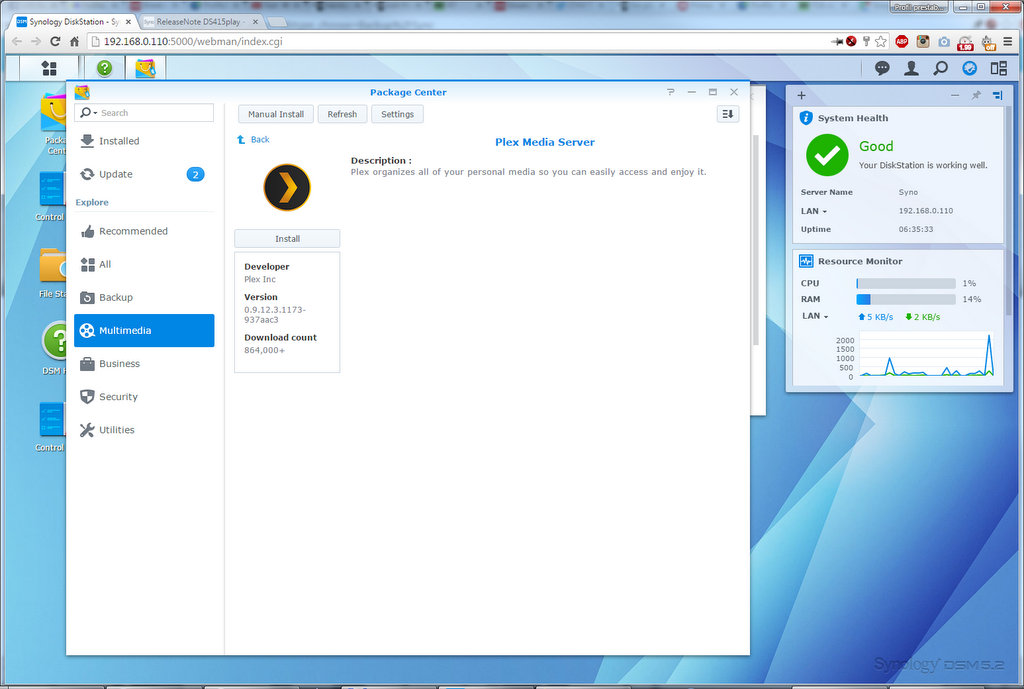1024x689 pixels.
Task: Toggle the widgets panel from the taskbar
Action: click(970, 68)
